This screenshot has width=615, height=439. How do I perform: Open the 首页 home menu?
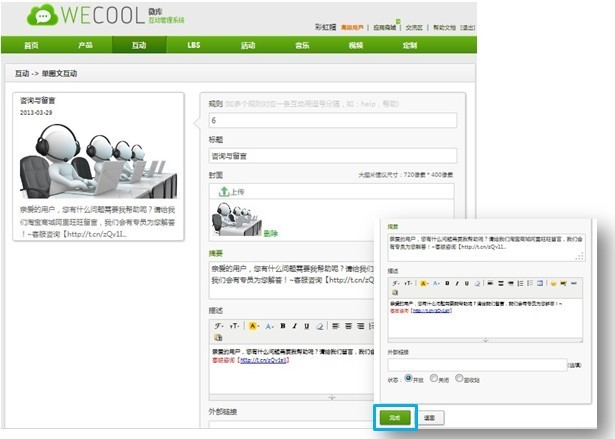31,46
